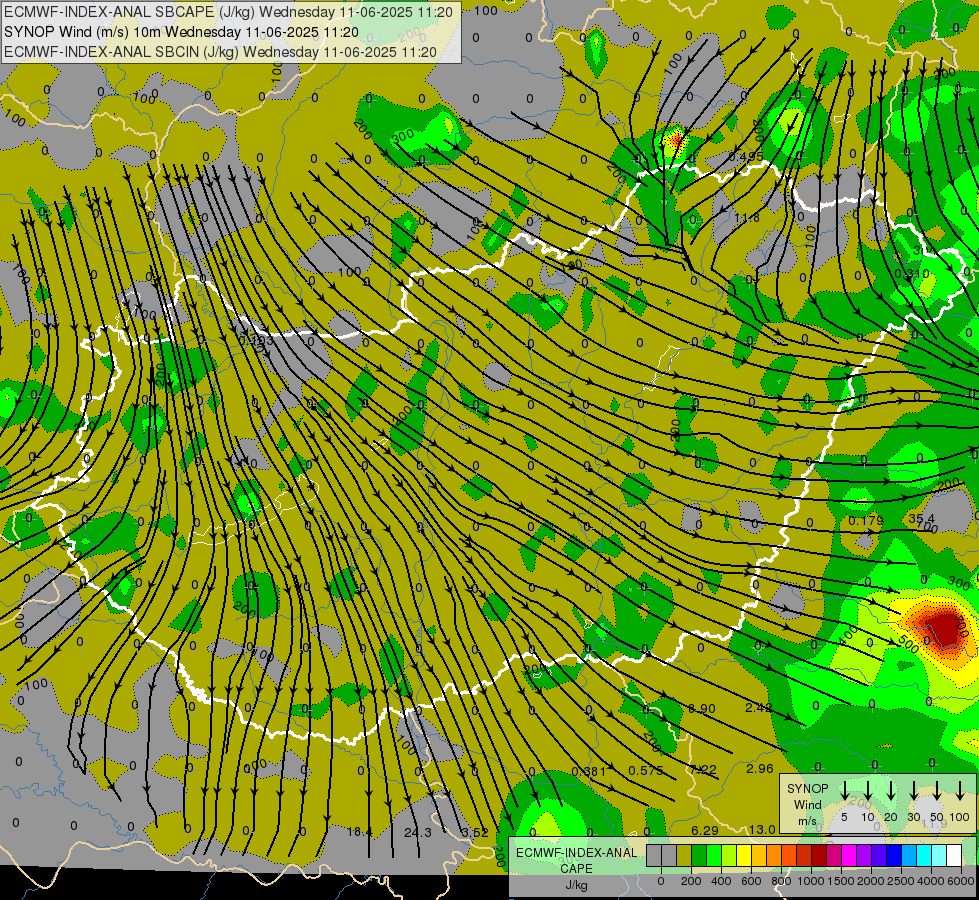This screenshot has height=900, width=979.
Task: Click the '0.310' value on the map
Action: (x=912, y=274)
